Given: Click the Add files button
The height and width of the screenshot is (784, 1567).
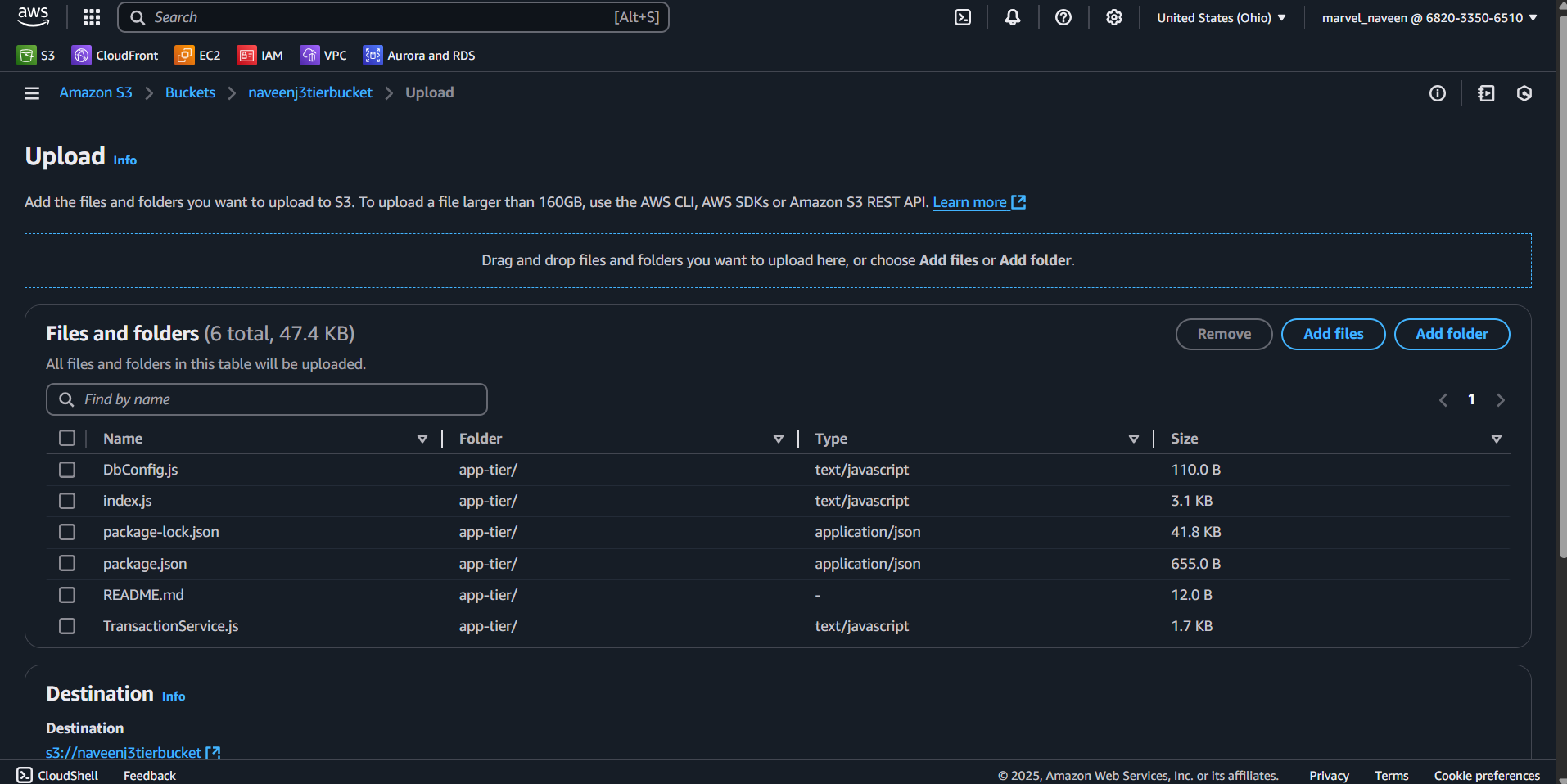Looking at the screenshot, I should tap(1334, 334).
